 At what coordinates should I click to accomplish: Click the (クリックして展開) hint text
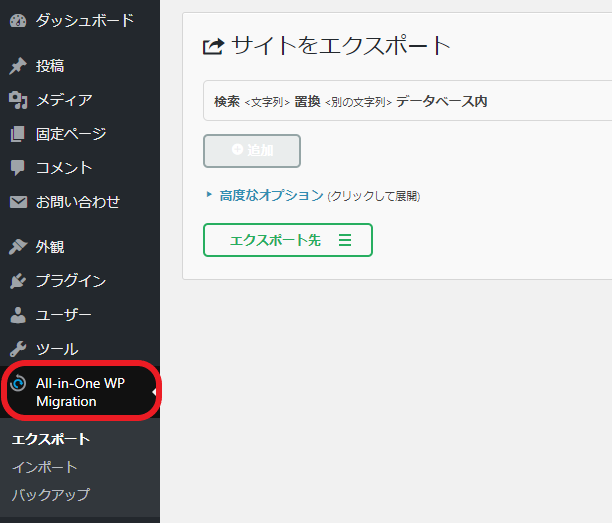pos(374,196)
